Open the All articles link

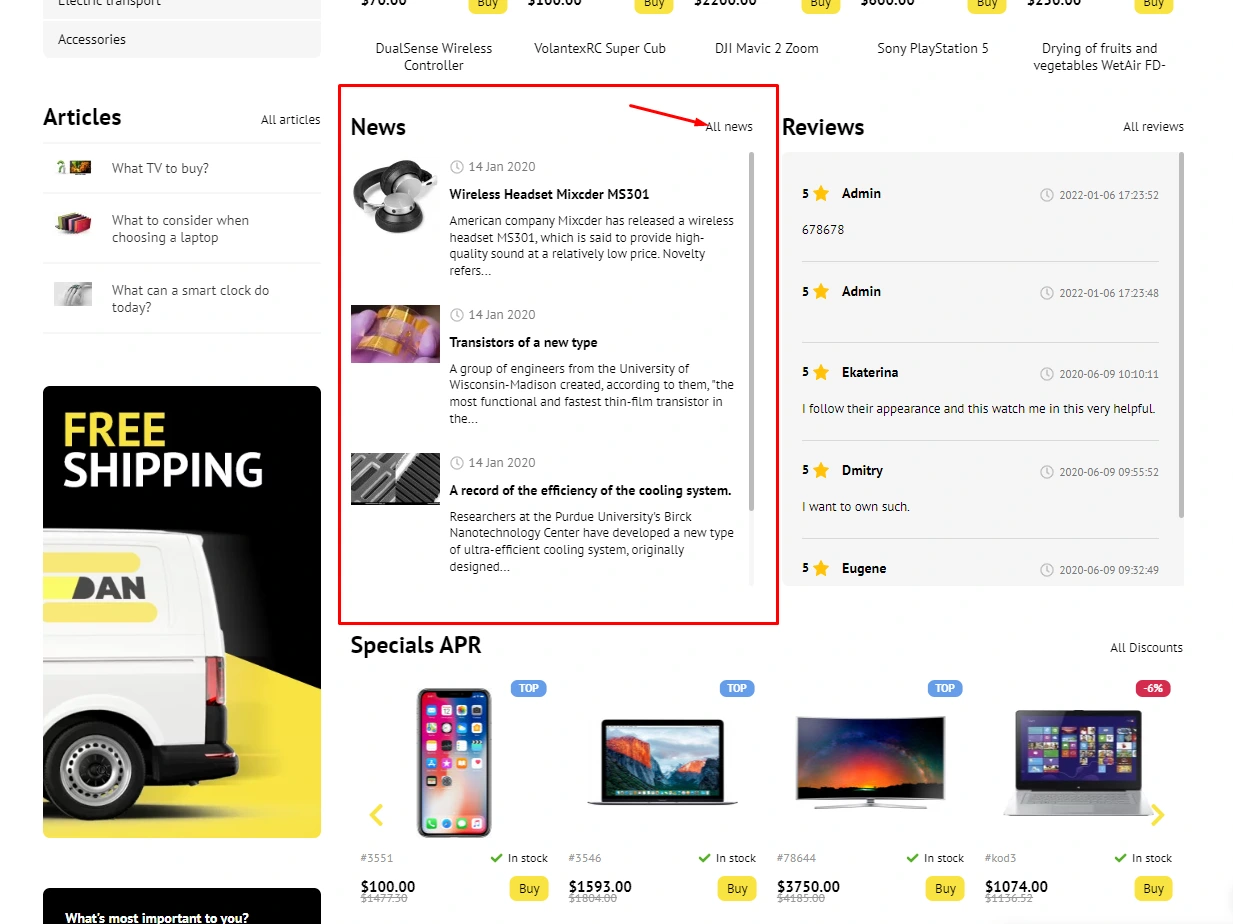click(291, 120)
